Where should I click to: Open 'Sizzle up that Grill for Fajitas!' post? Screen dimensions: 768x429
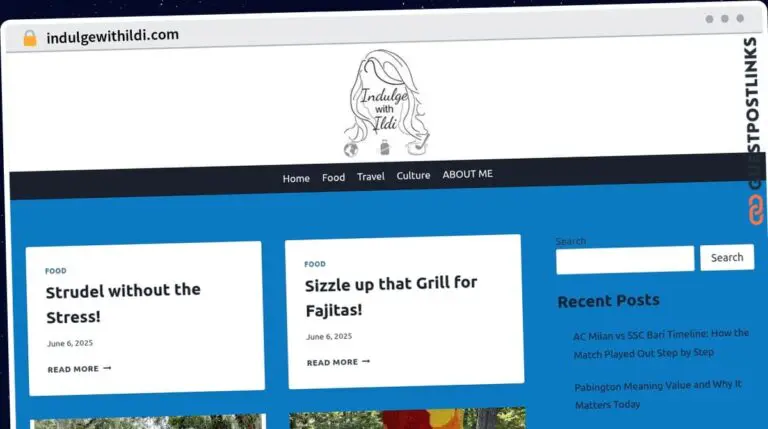(391, 297)
